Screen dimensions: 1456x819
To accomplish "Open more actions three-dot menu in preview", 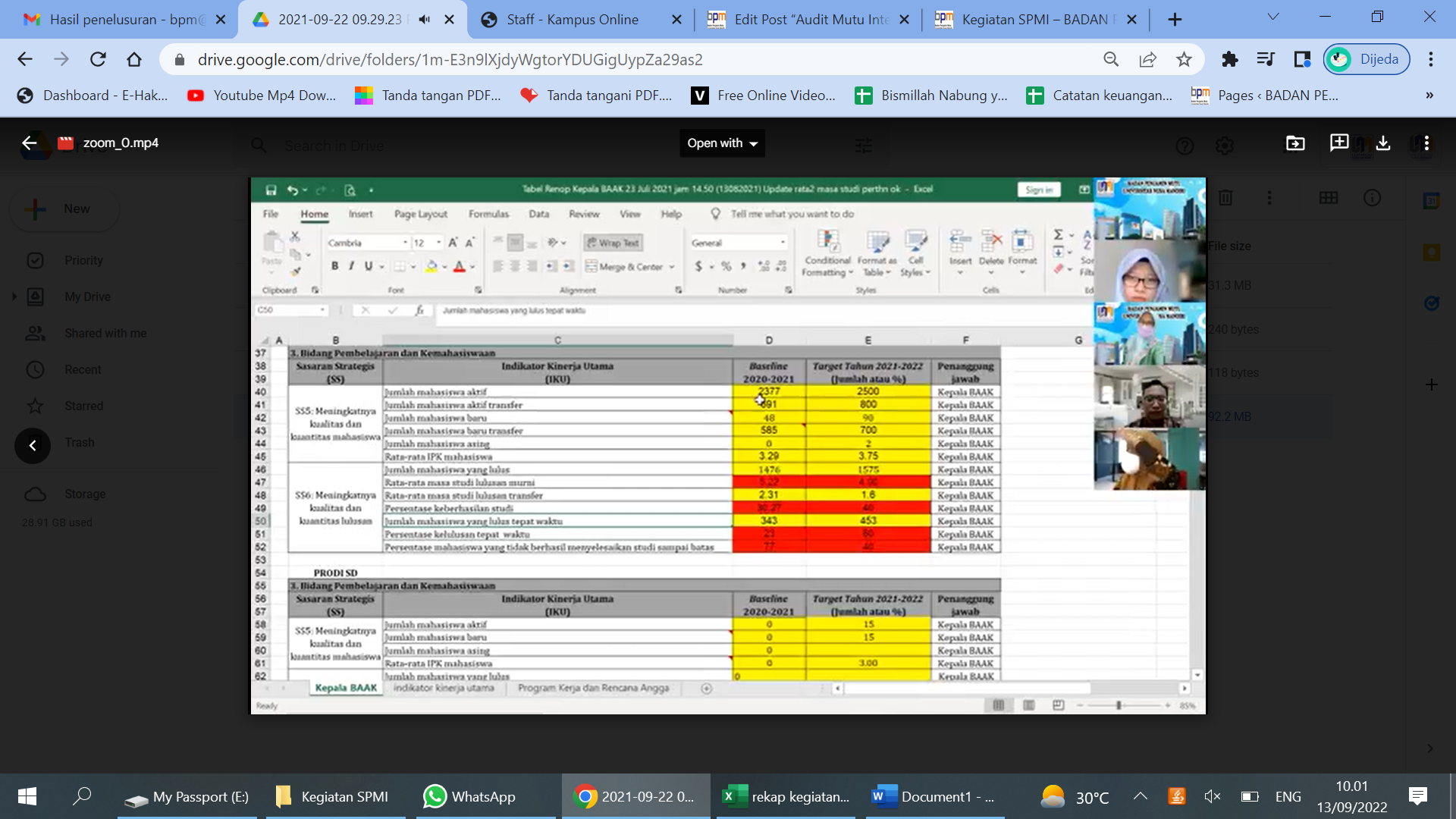I will 1426,143.
